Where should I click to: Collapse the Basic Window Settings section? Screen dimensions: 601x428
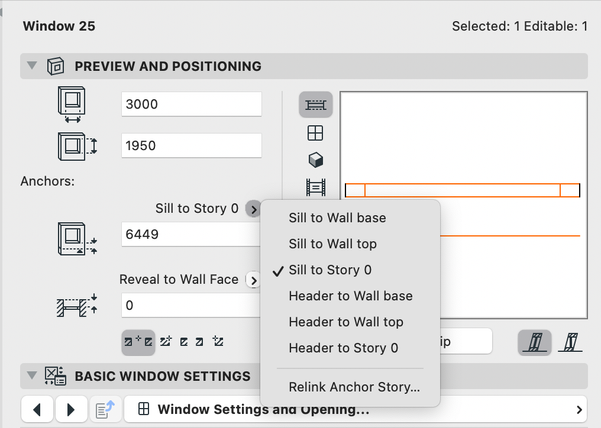point(31,376)
